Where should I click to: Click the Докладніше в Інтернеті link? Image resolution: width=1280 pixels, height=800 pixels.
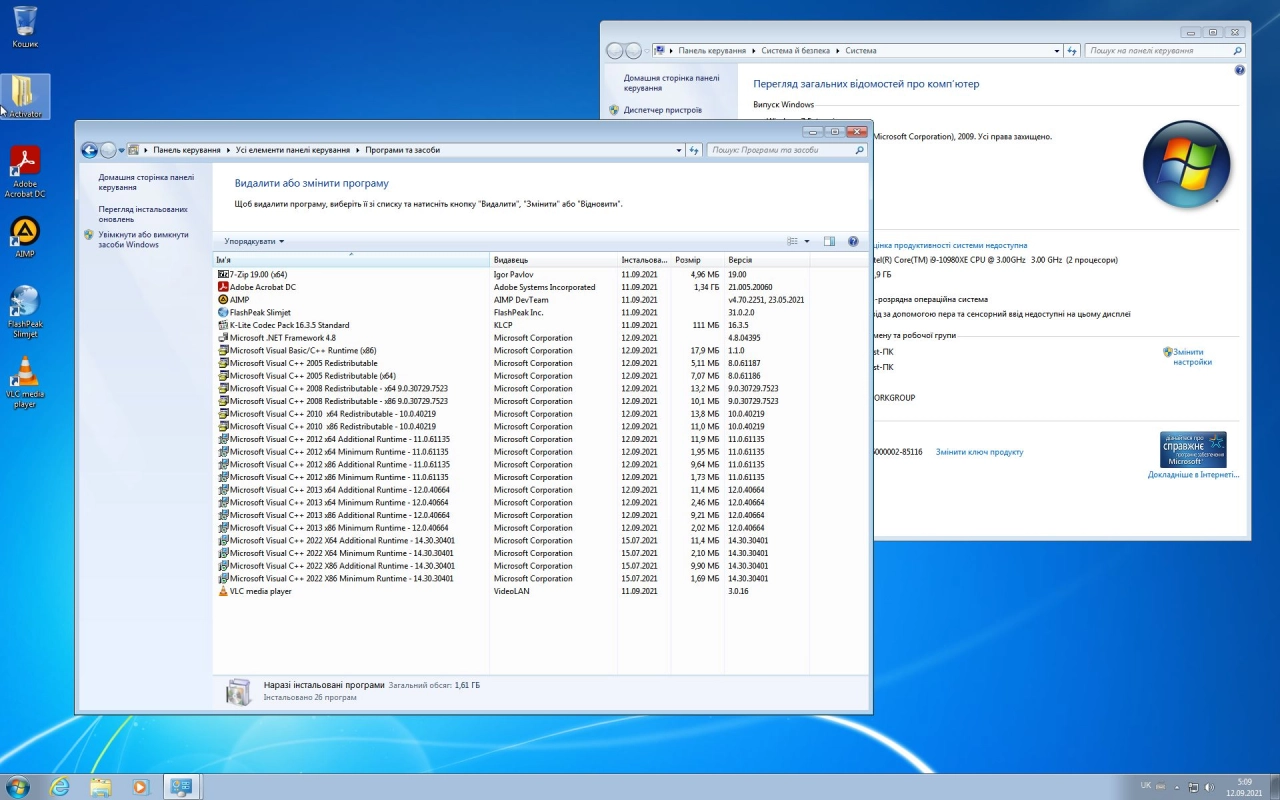click(1193, 475)
